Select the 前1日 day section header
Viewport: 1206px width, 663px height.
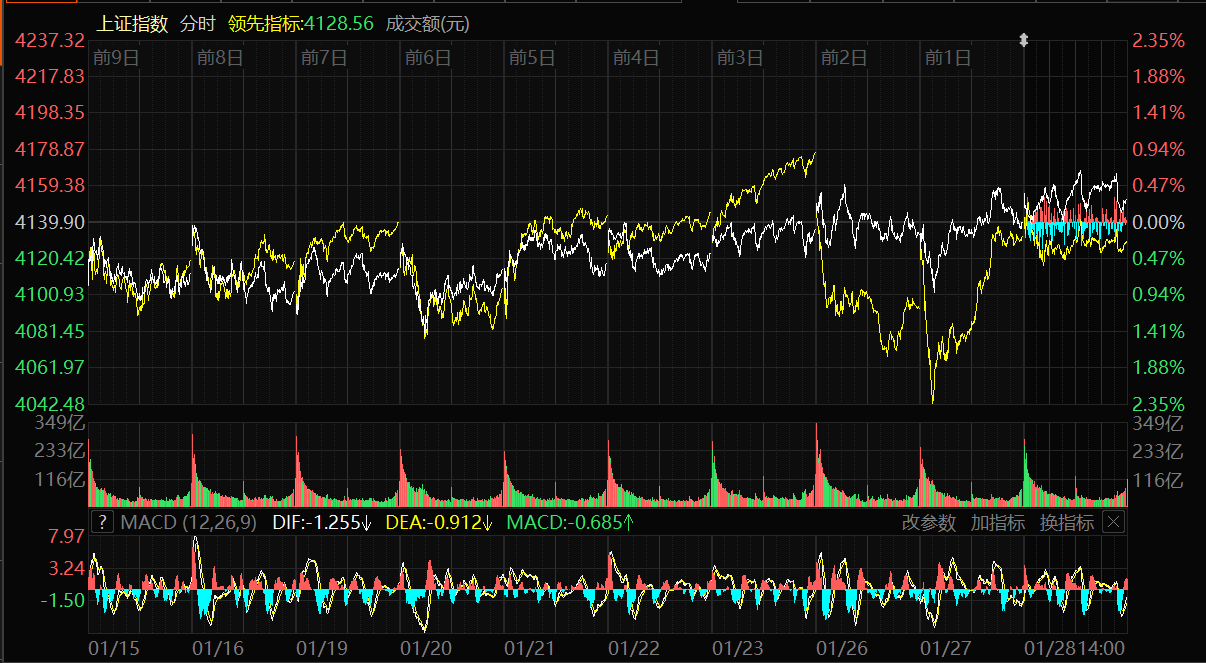947,58
